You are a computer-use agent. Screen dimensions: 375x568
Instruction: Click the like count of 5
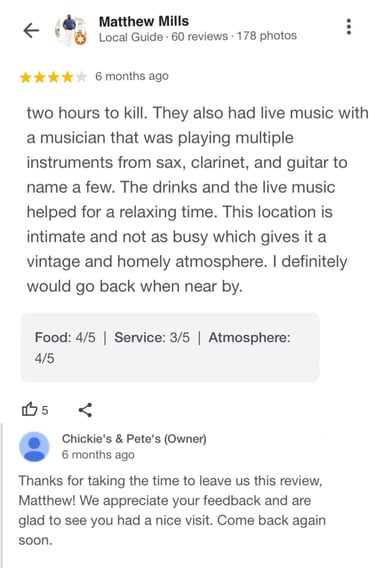[x=45, y=410]
